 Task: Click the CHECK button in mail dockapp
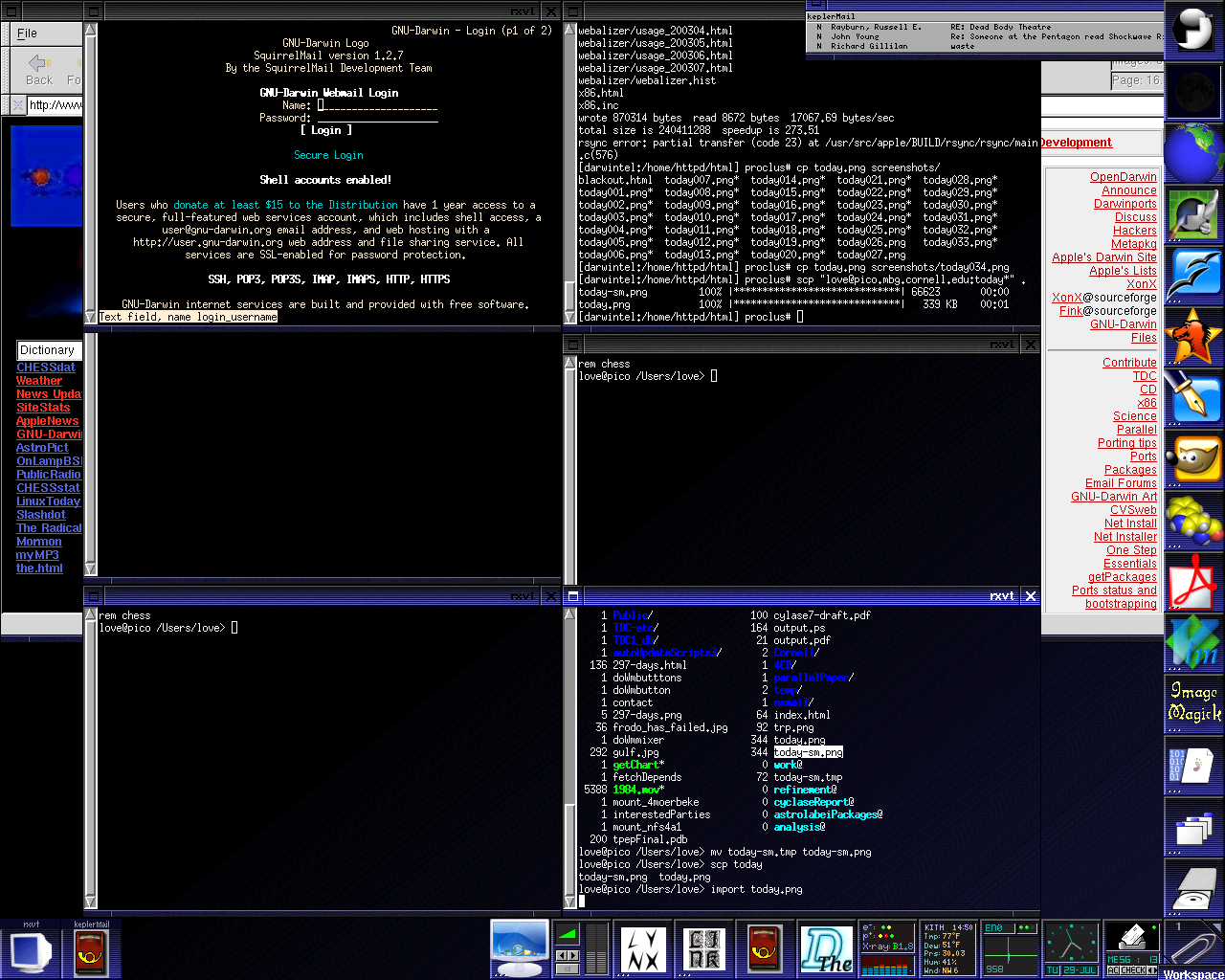point(1133,970)
